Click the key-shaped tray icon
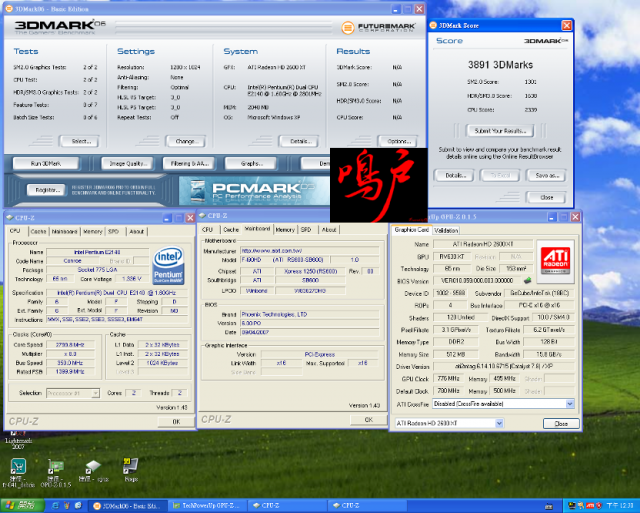The height and width of the screenshot is (513, 640). [581, 506]
